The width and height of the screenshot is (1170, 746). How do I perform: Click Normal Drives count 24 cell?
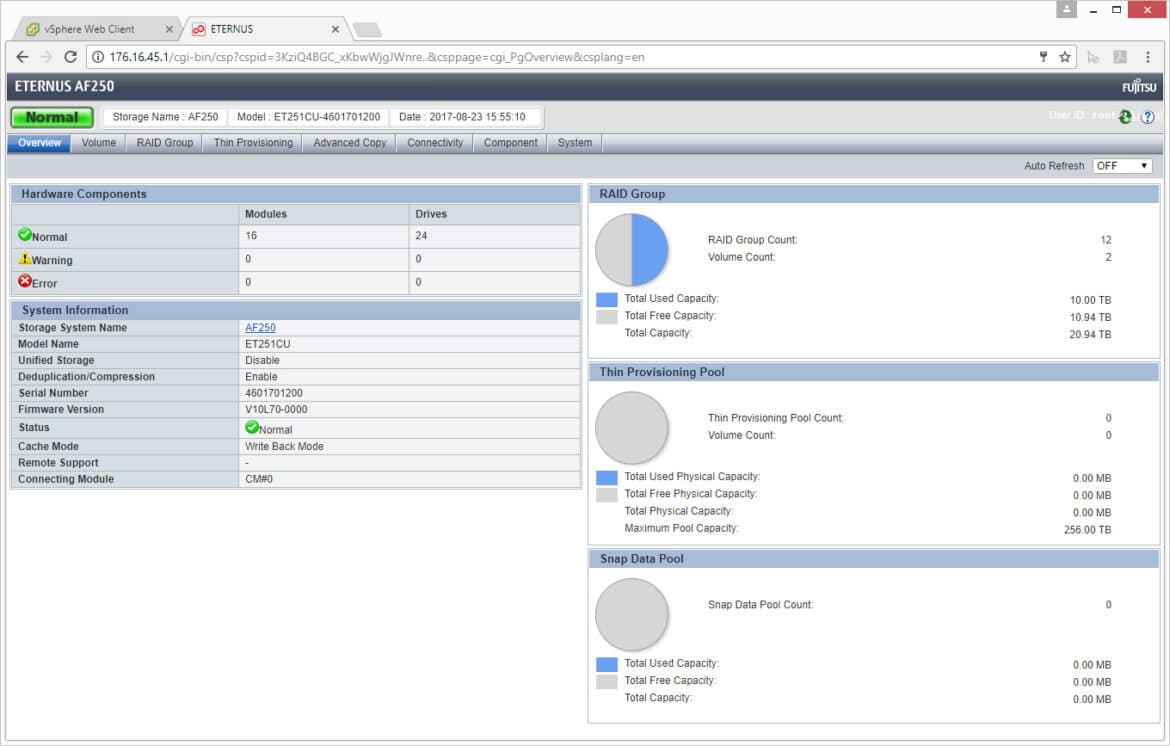[x=494, y=236]
